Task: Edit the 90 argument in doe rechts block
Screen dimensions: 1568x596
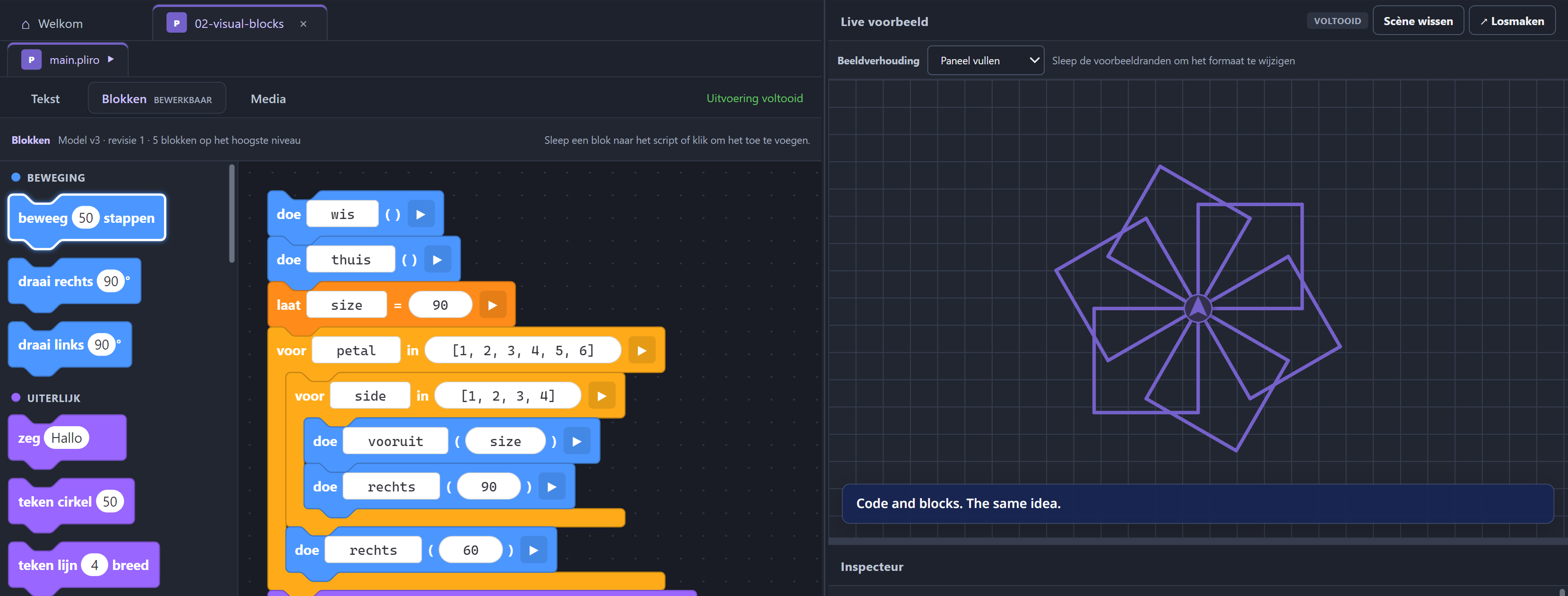Action: click(x=489, y=487)
